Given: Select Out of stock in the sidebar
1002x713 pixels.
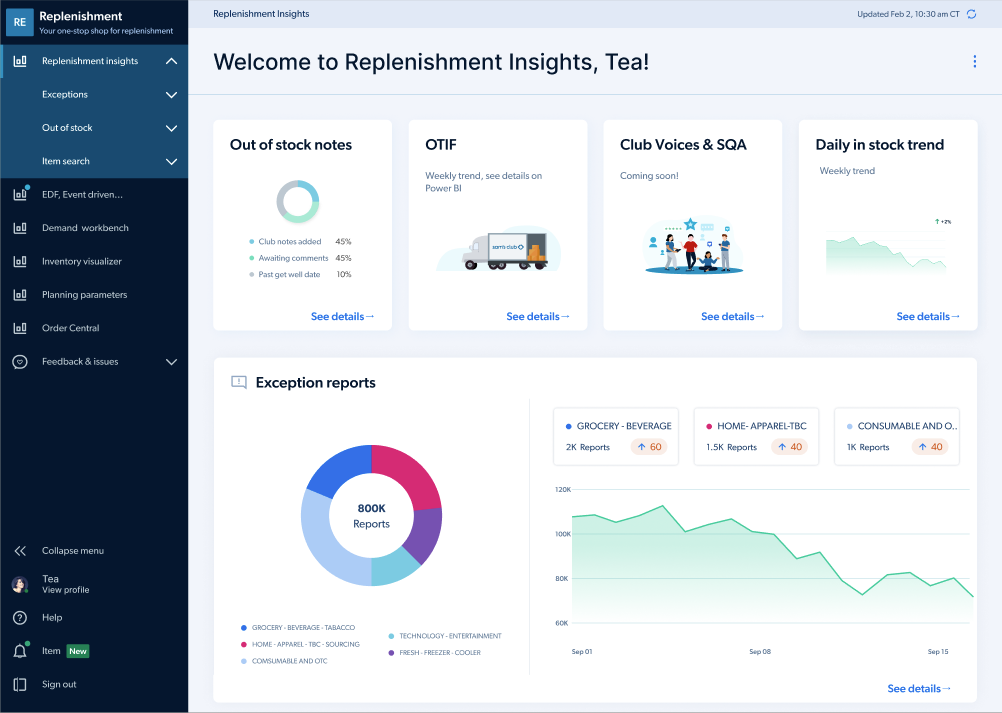Looking at the screenshot, I should click(x=67, y=128).
